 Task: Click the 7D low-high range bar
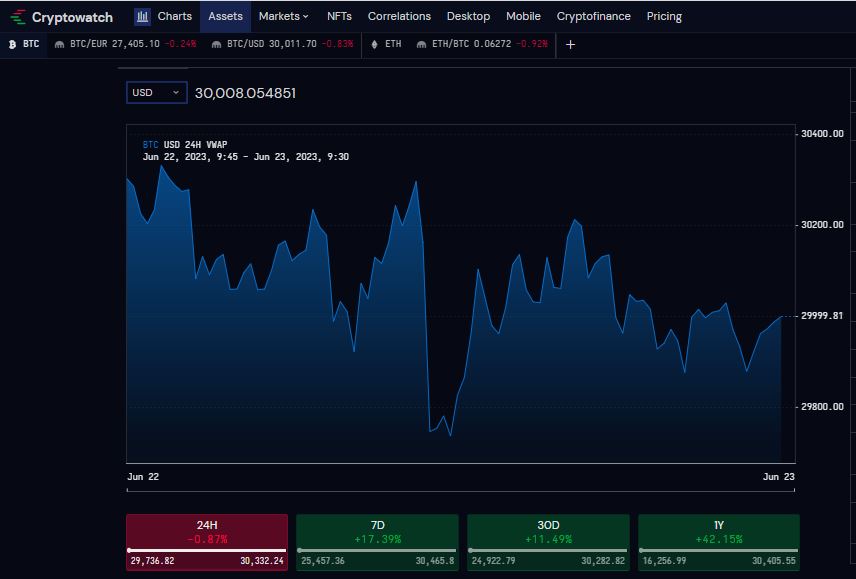pos(377,550)
